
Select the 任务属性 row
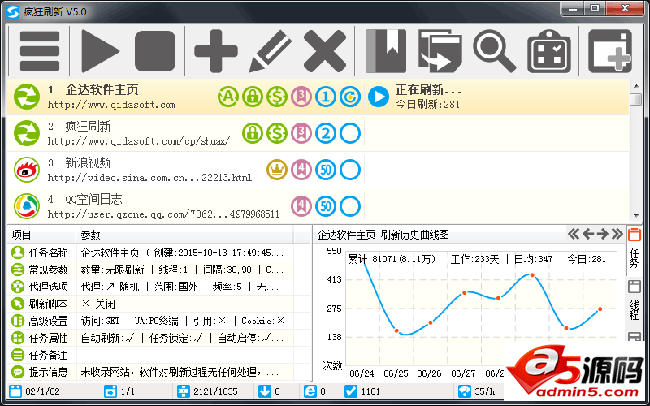(x=159, y=338)
